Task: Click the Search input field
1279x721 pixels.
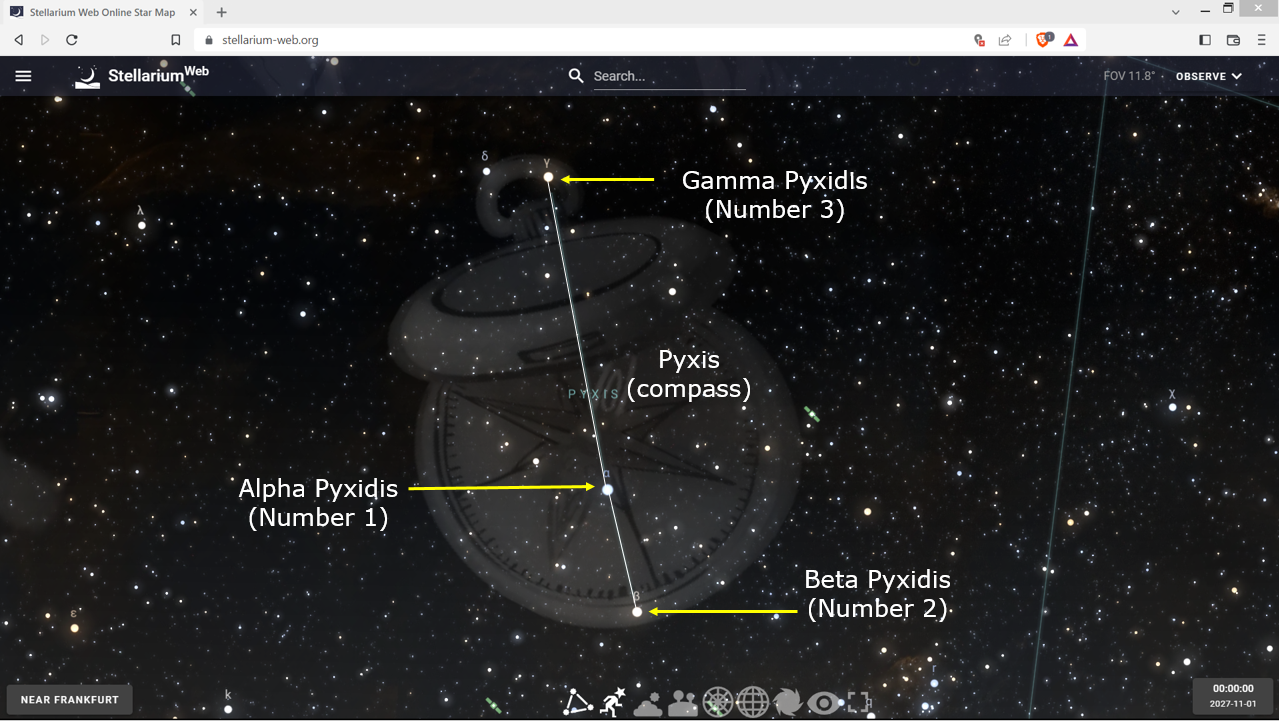Action: click(x=668, y=76)
